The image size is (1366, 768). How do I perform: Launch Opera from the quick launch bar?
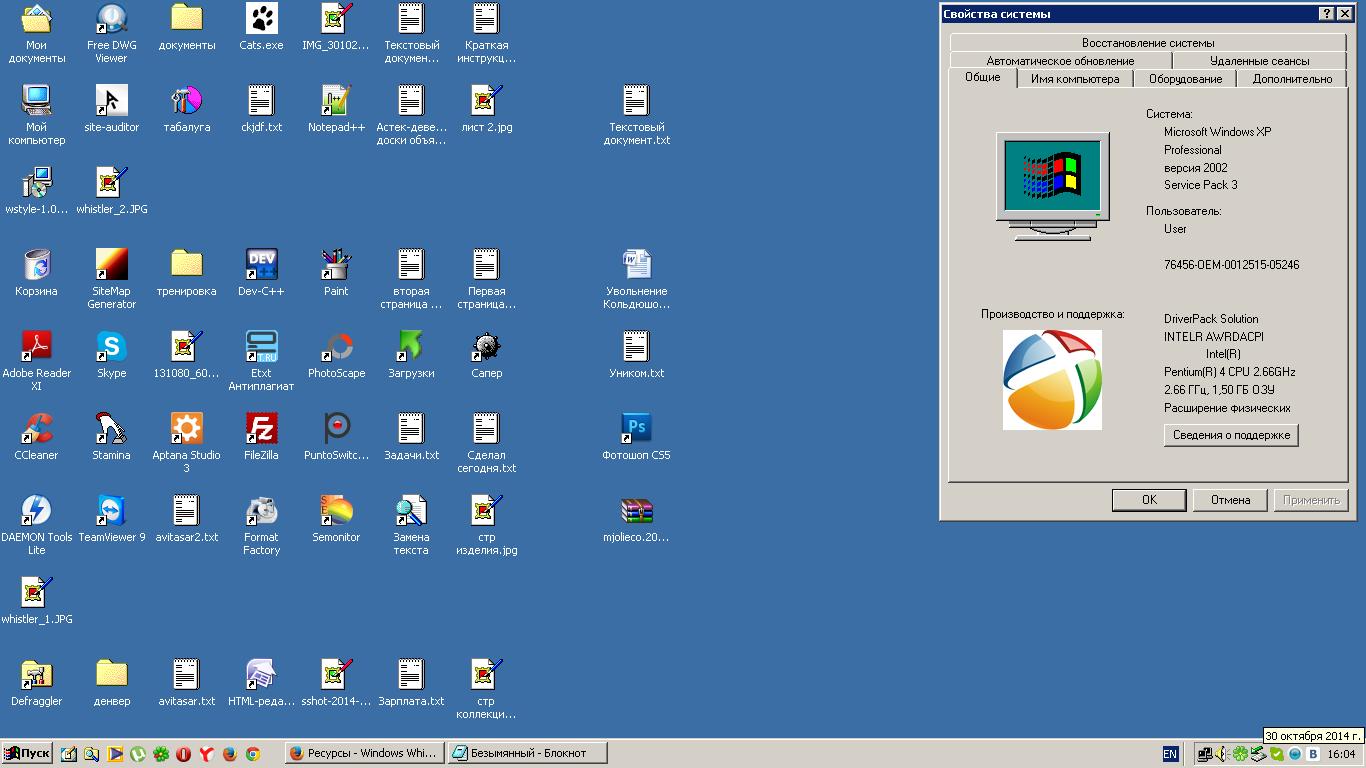point(184,754)
